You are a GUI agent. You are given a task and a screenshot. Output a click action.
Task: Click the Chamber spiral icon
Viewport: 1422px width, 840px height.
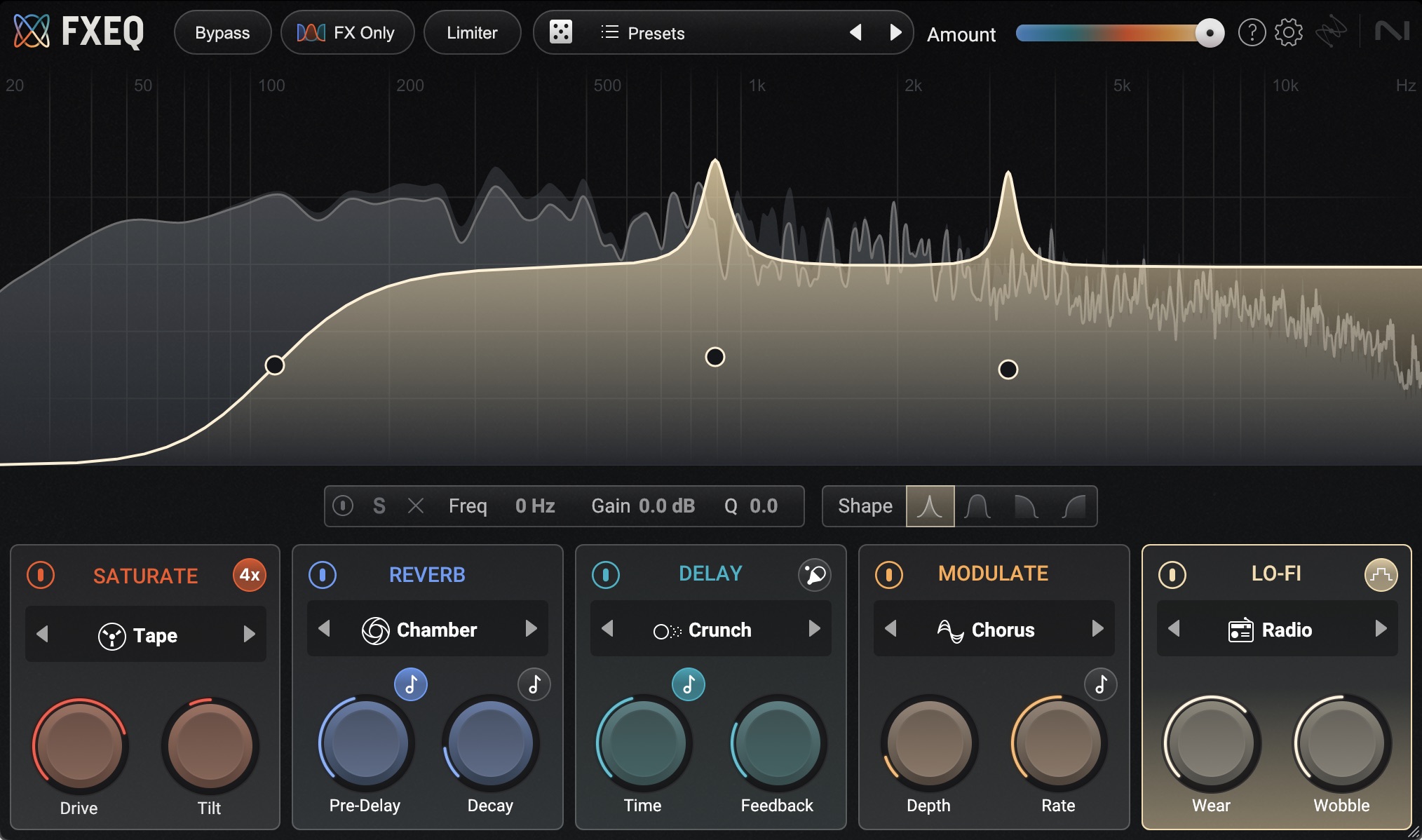point(375,630)
